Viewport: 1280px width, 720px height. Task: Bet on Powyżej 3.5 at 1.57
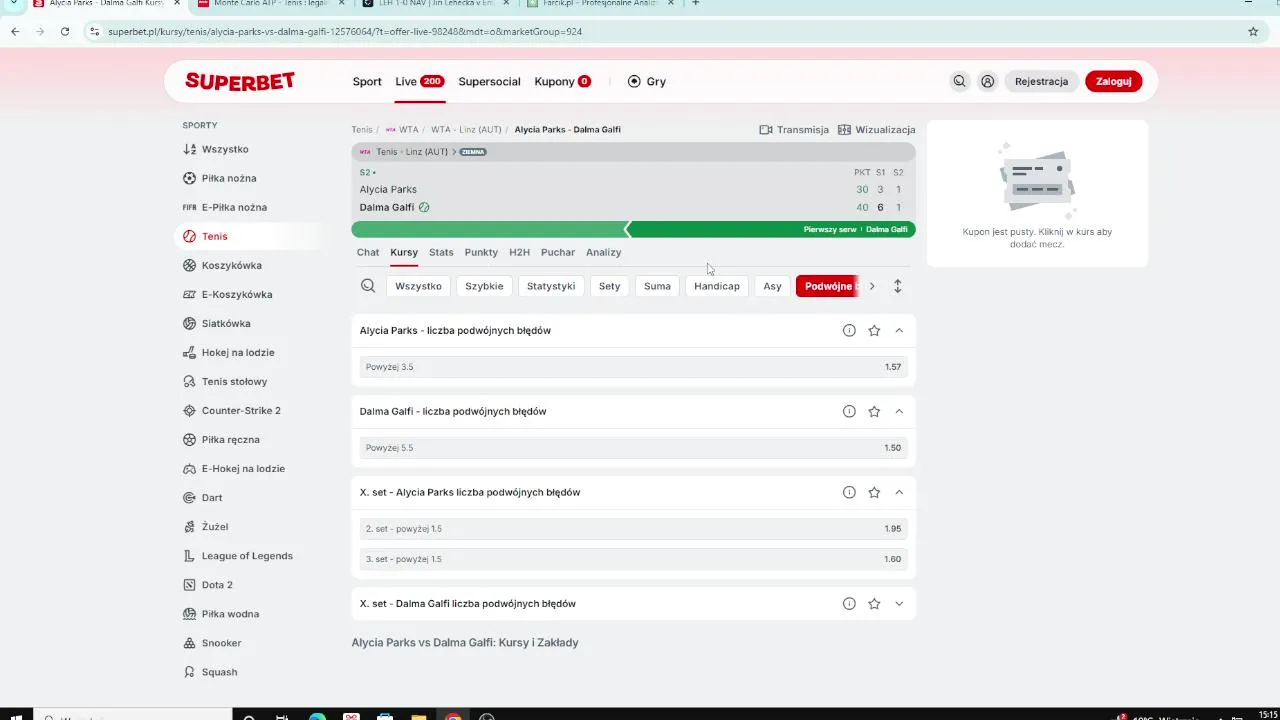[x=633, y=367]
